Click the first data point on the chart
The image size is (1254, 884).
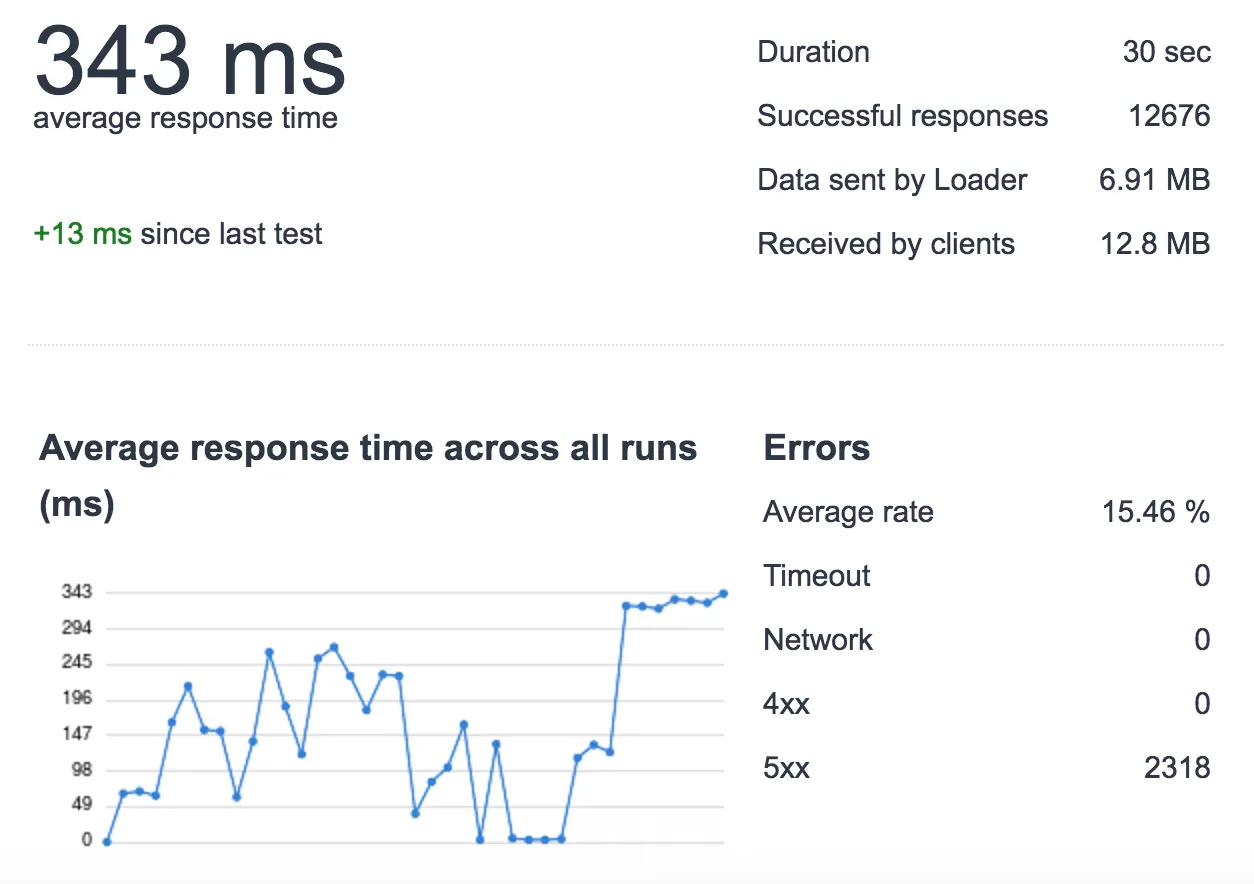(x=107, y=841)
